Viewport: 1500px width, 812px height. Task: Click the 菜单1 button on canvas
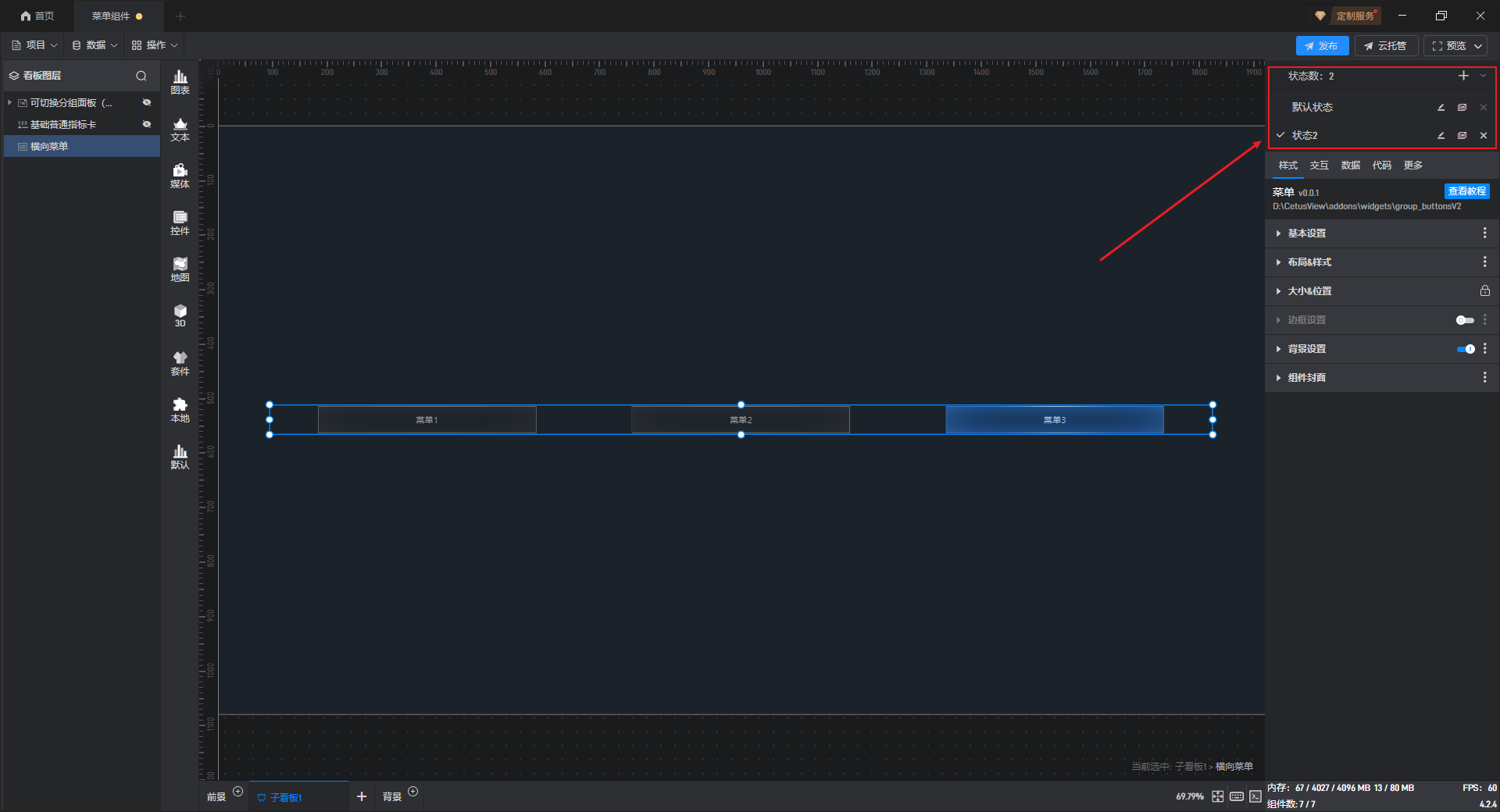coord(427,420)
